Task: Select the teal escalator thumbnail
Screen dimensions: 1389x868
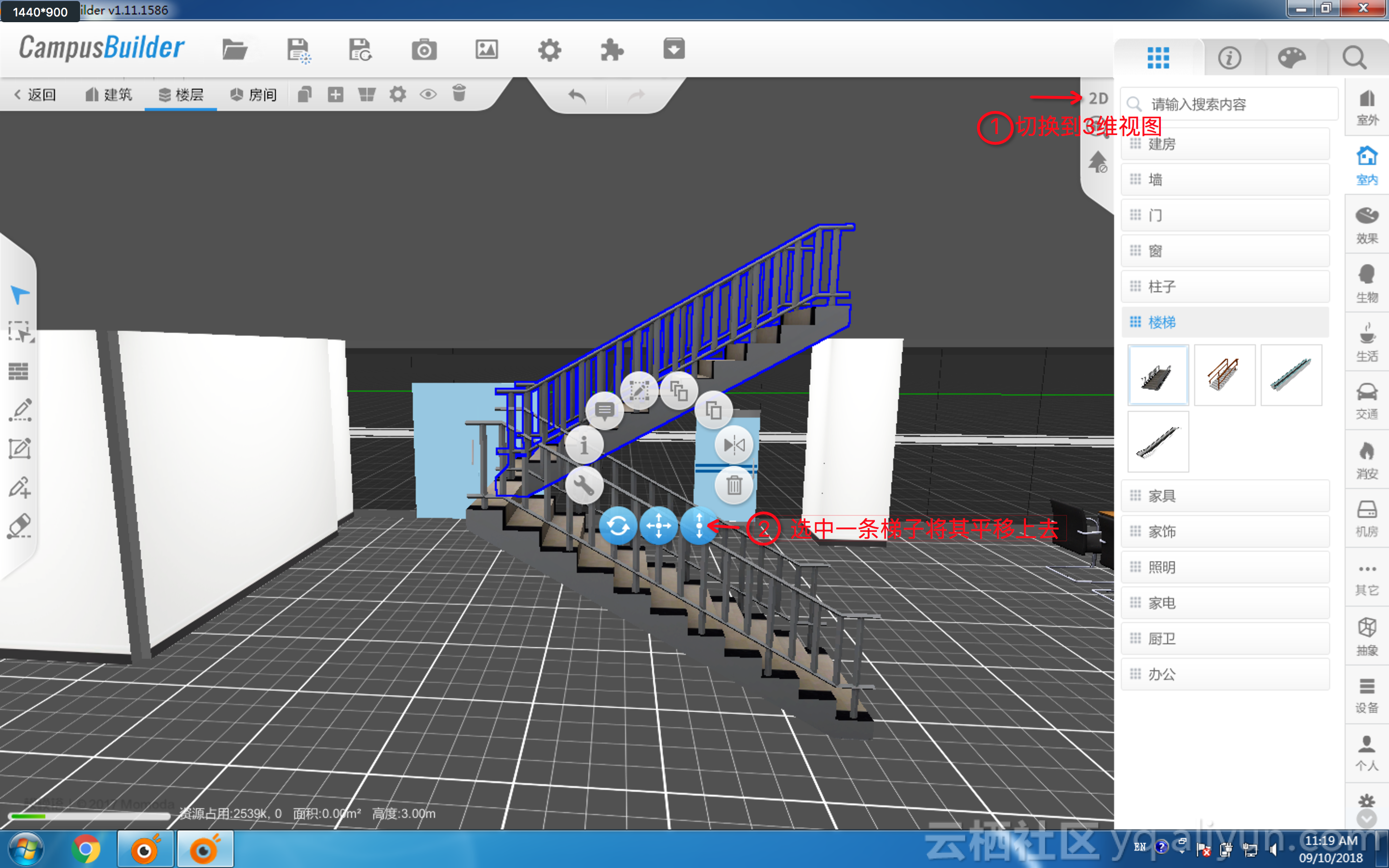Action: (1292, 376)
